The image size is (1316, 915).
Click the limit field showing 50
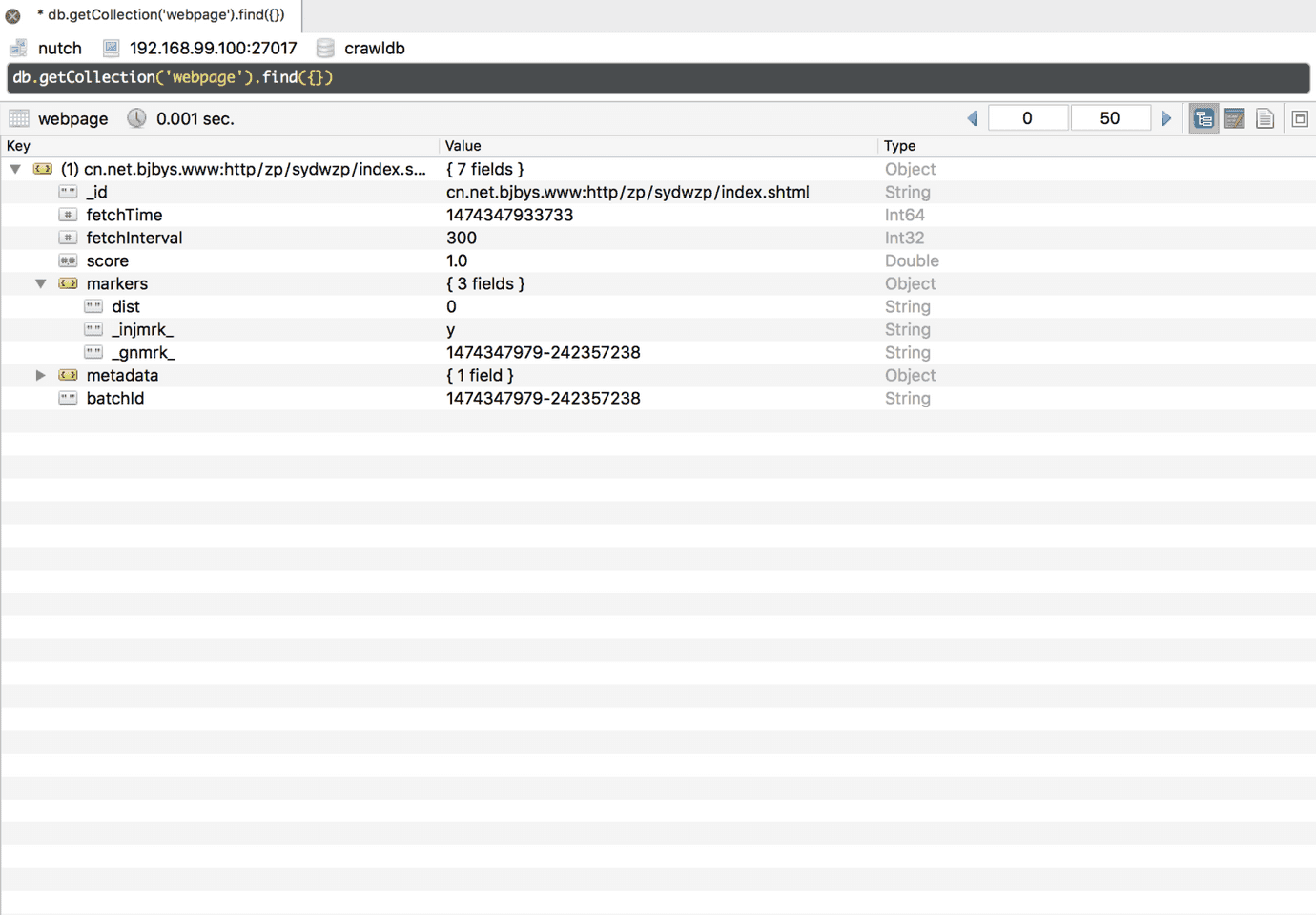coord(1109,118)
